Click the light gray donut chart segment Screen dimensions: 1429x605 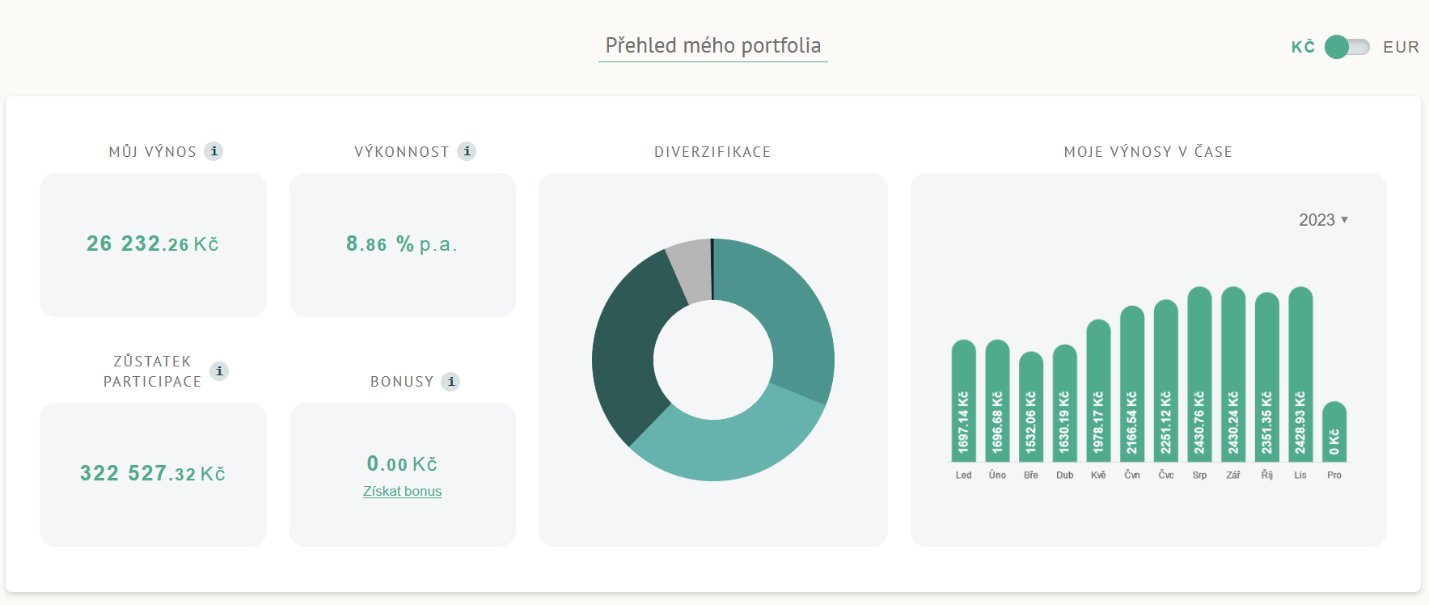pyautogui.click(x=689, y=270)
